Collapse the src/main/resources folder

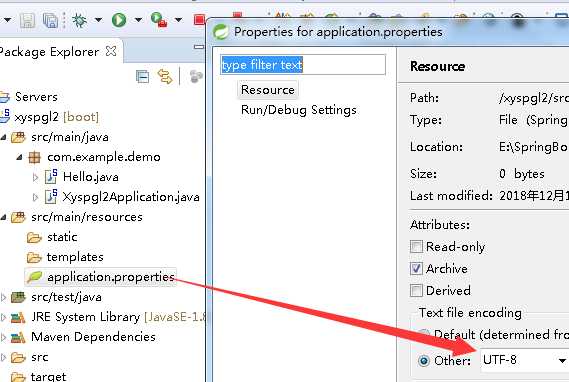3,217
